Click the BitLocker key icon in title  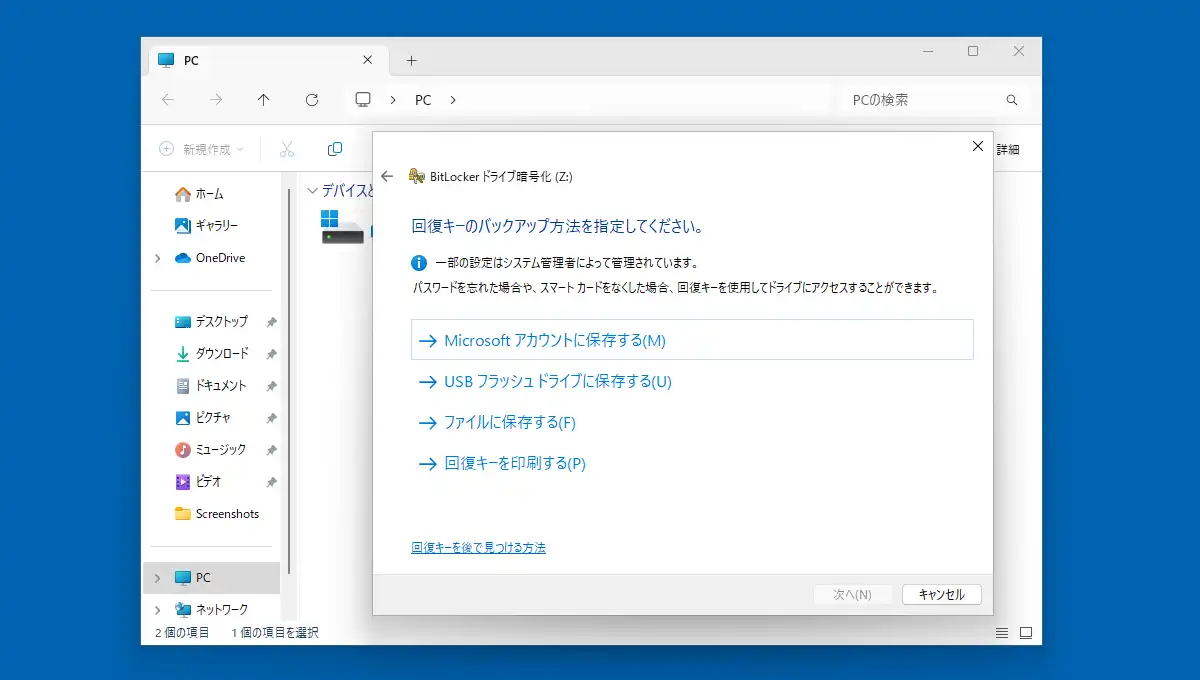[x=416, y=176]
